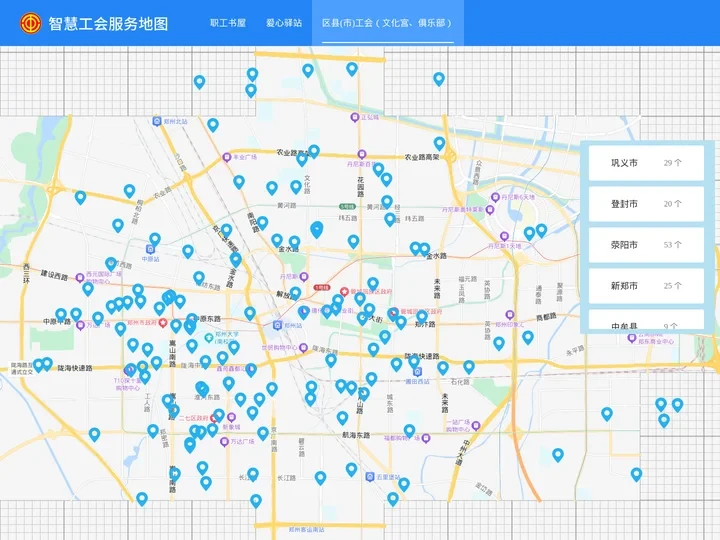Click the 西三环 road label
The height and width of the screenshot is (540, 720).
point(26,273)
